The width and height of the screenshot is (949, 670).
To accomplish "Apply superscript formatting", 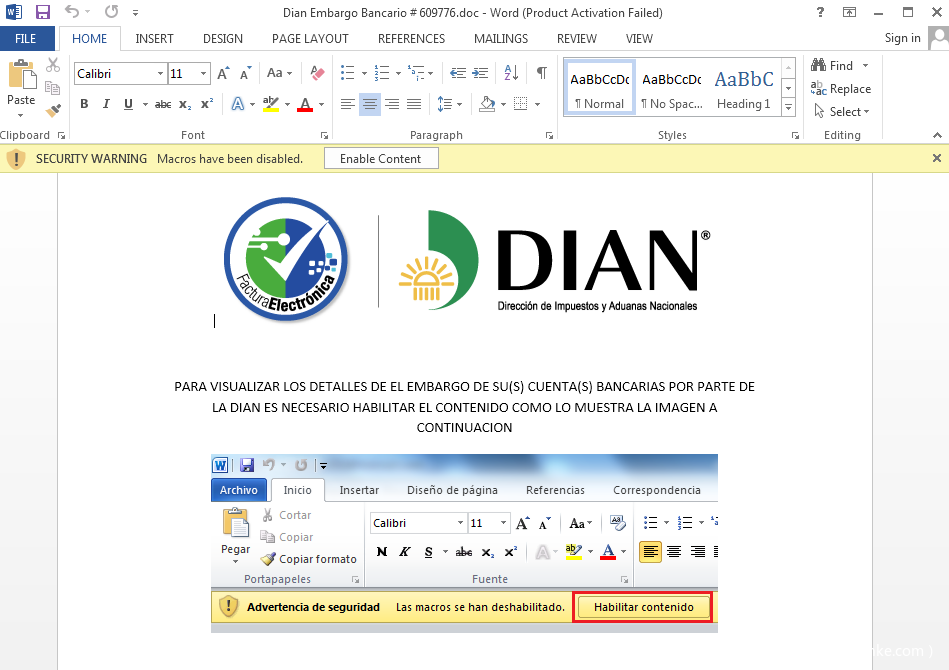I will [x=207, y=104].
